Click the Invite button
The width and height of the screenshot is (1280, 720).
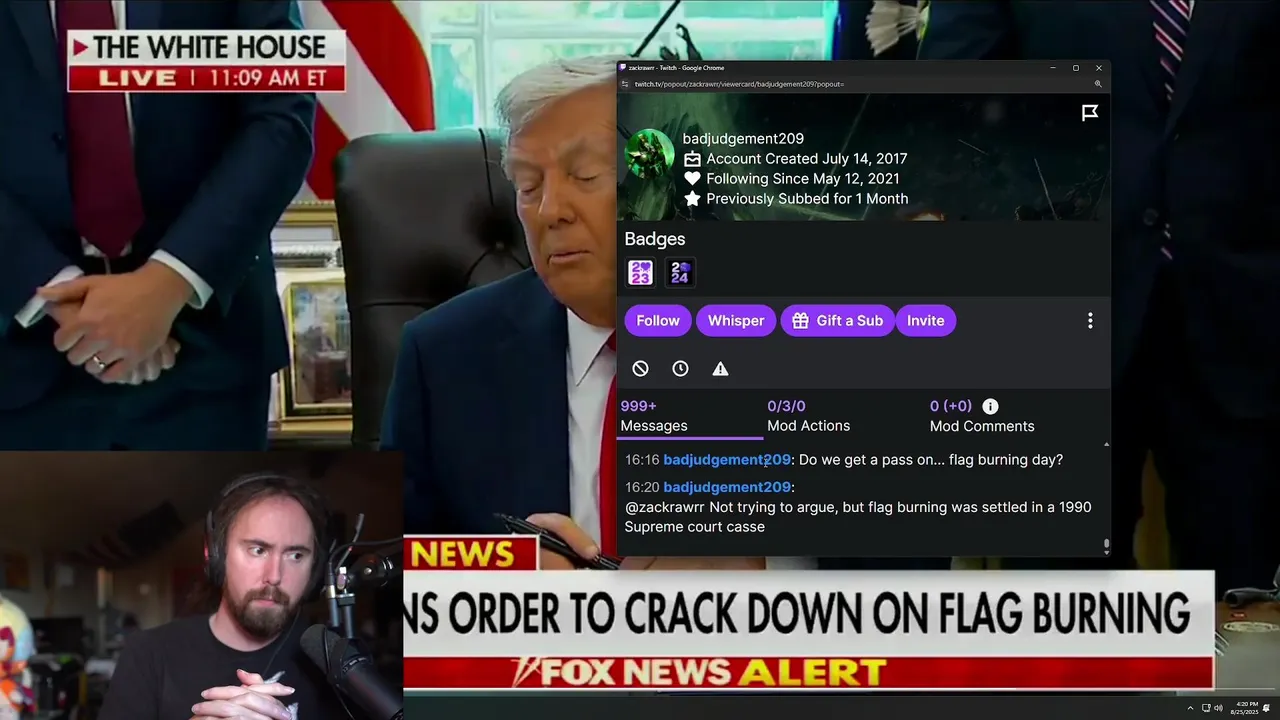click(926, 321)
